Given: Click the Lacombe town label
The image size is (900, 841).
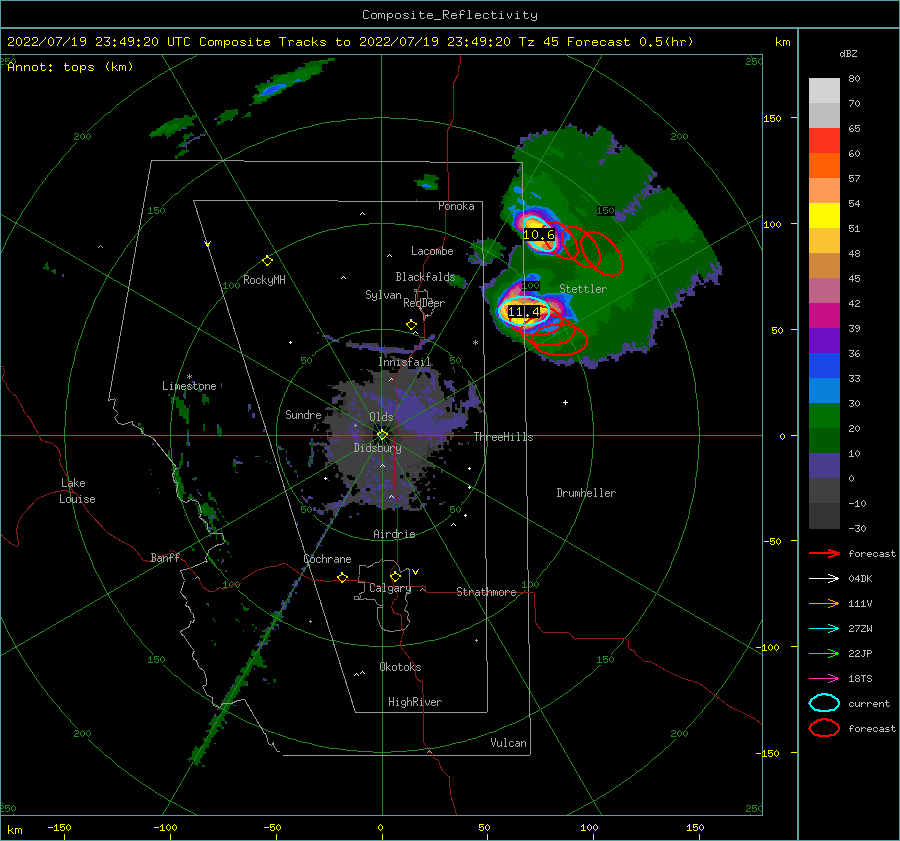Looking at the screenshot, I should tap(432, 251).
